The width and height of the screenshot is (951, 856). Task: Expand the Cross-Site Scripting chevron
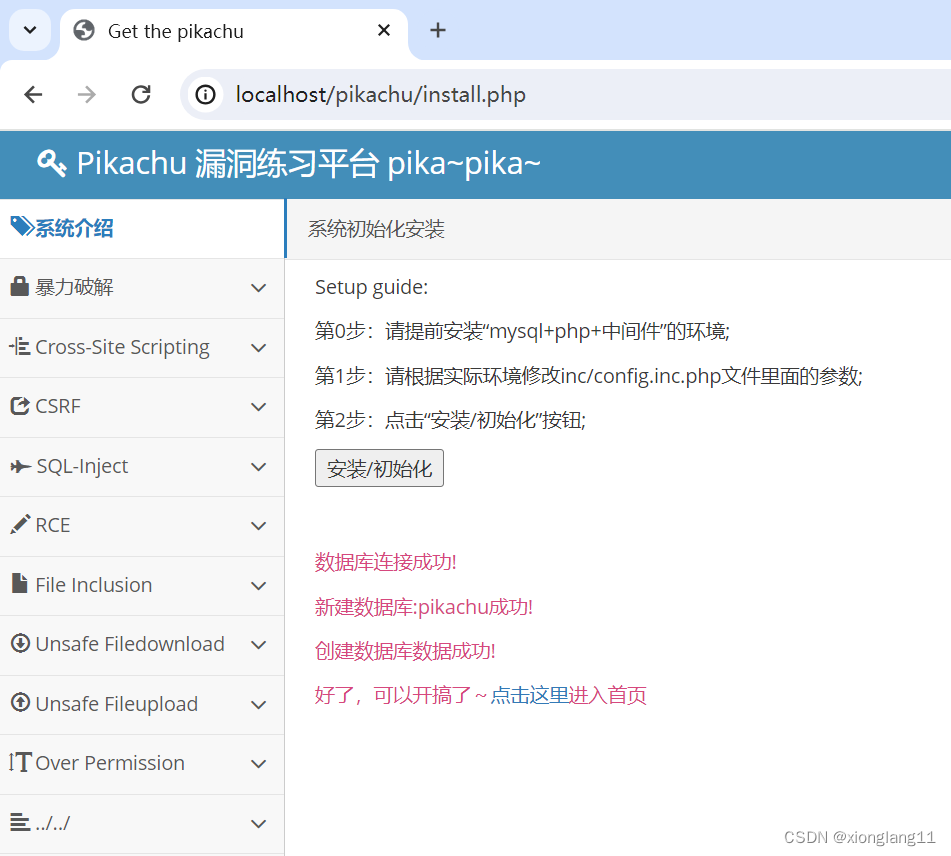[x=259, y=348]
